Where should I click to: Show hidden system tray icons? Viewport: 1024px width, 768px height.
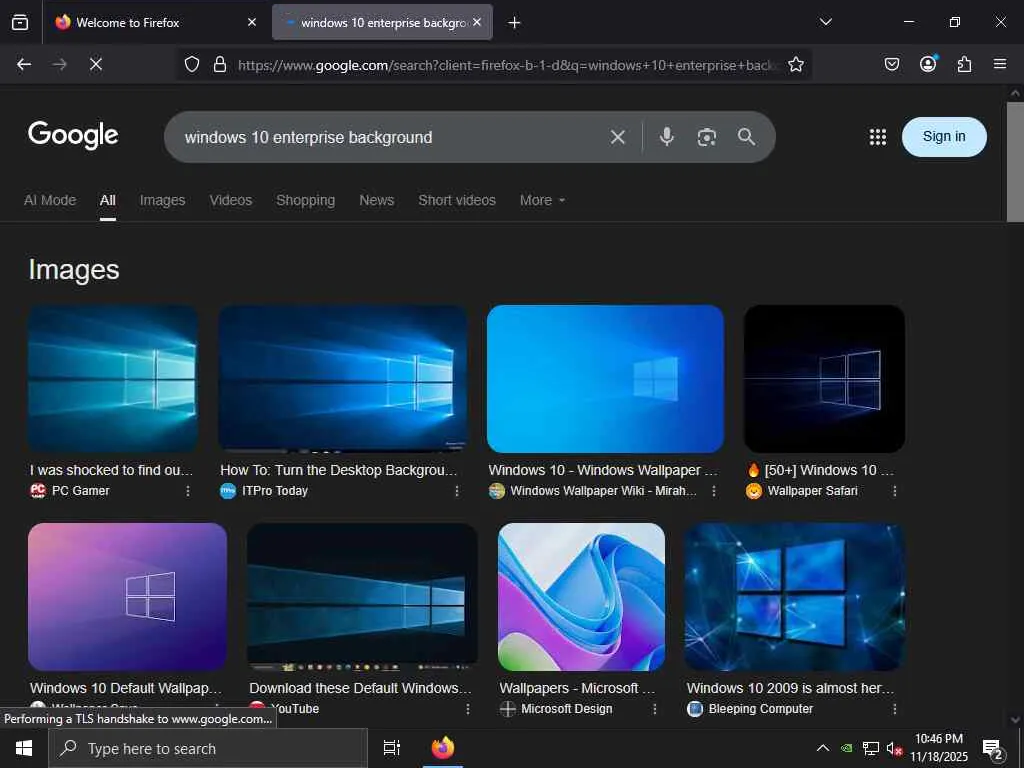click(823, 748)
